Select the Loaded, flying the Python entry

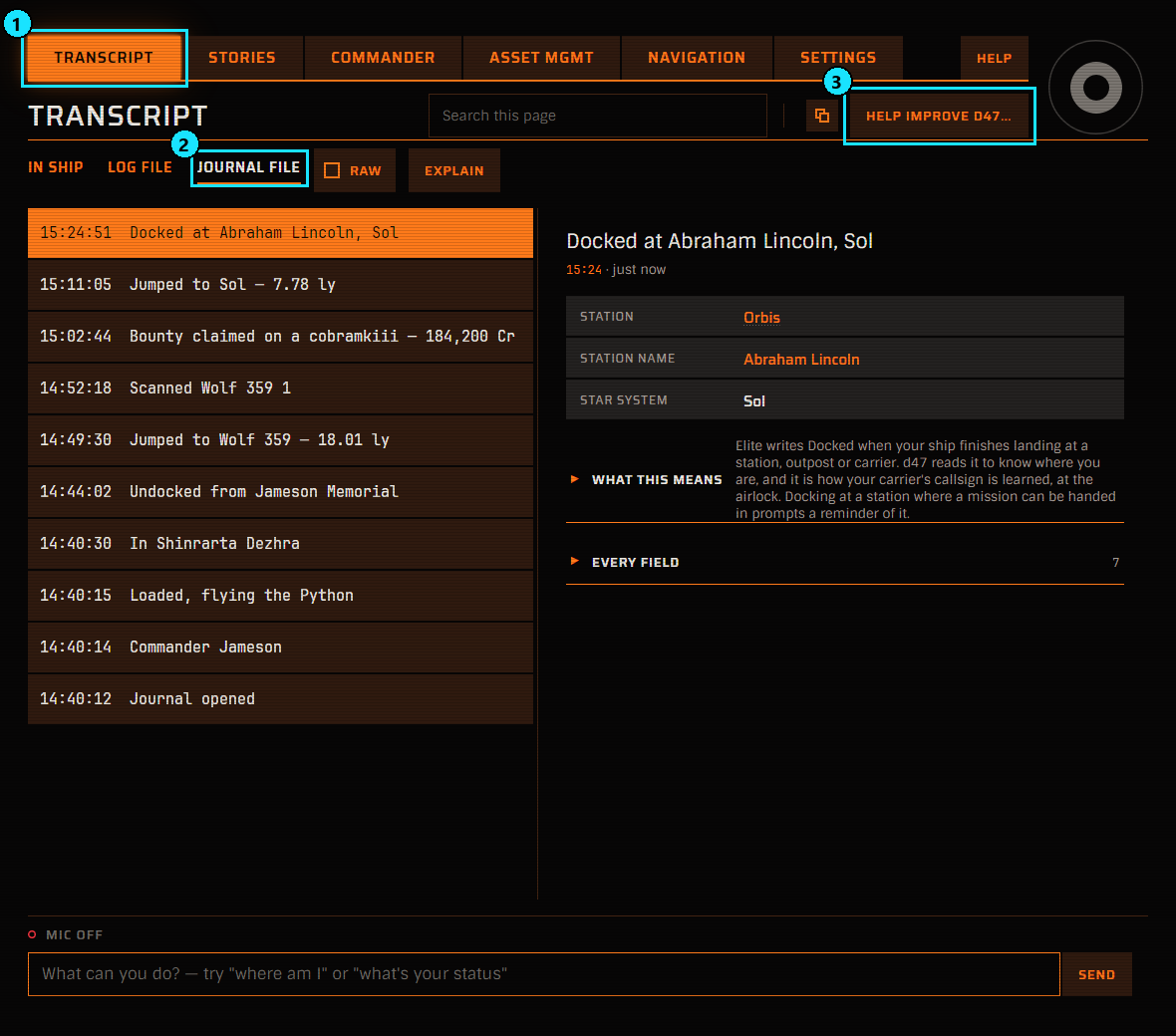280,596
